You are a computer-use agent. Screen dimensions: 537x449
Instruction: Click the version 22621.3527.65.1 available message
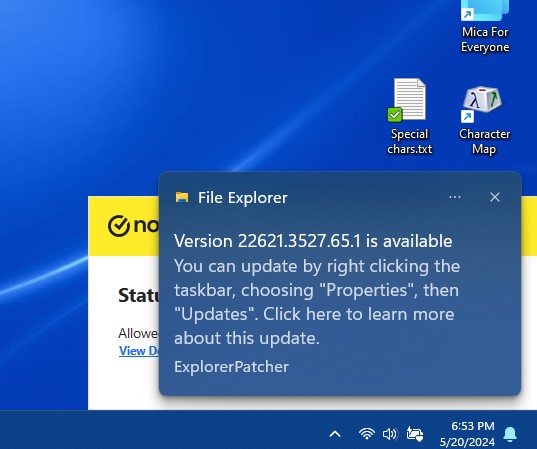point(313,241)
